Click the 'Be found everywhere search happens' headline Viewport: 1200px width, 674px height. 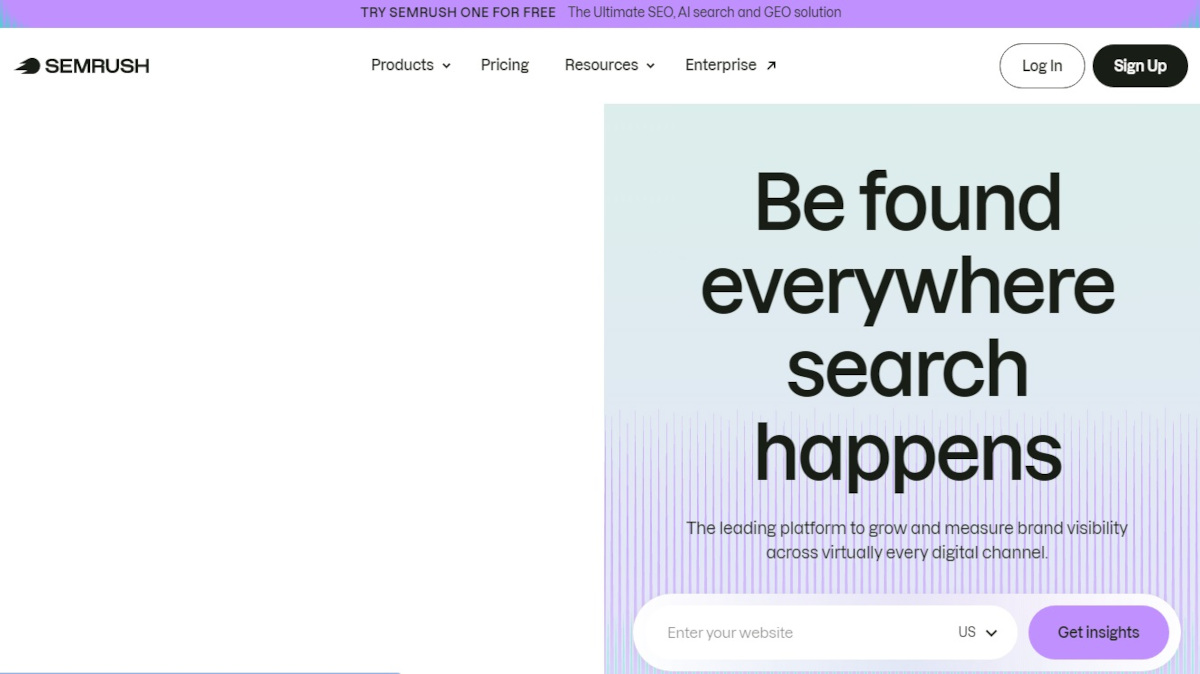(x=908, y=327)
